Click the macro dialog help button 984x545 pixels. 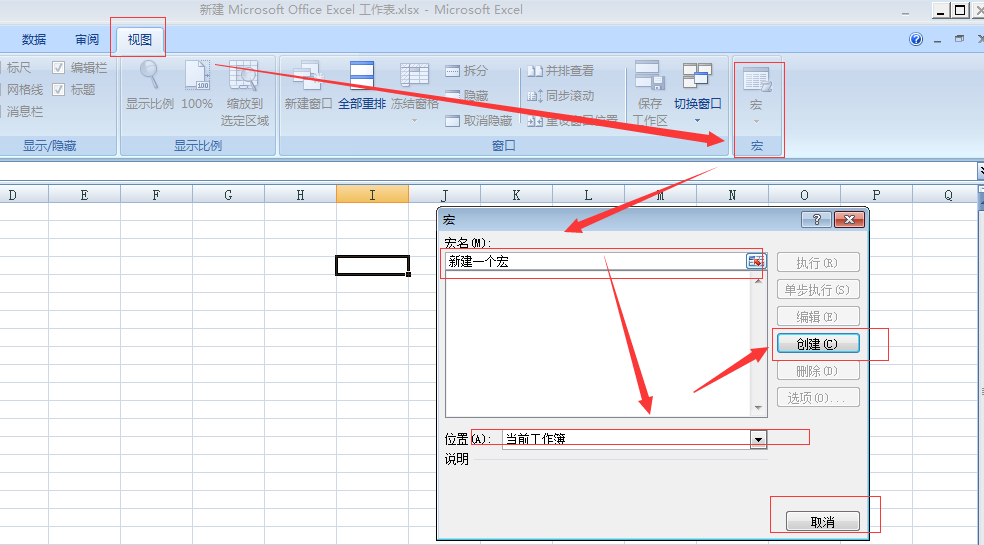coord(816,219)
